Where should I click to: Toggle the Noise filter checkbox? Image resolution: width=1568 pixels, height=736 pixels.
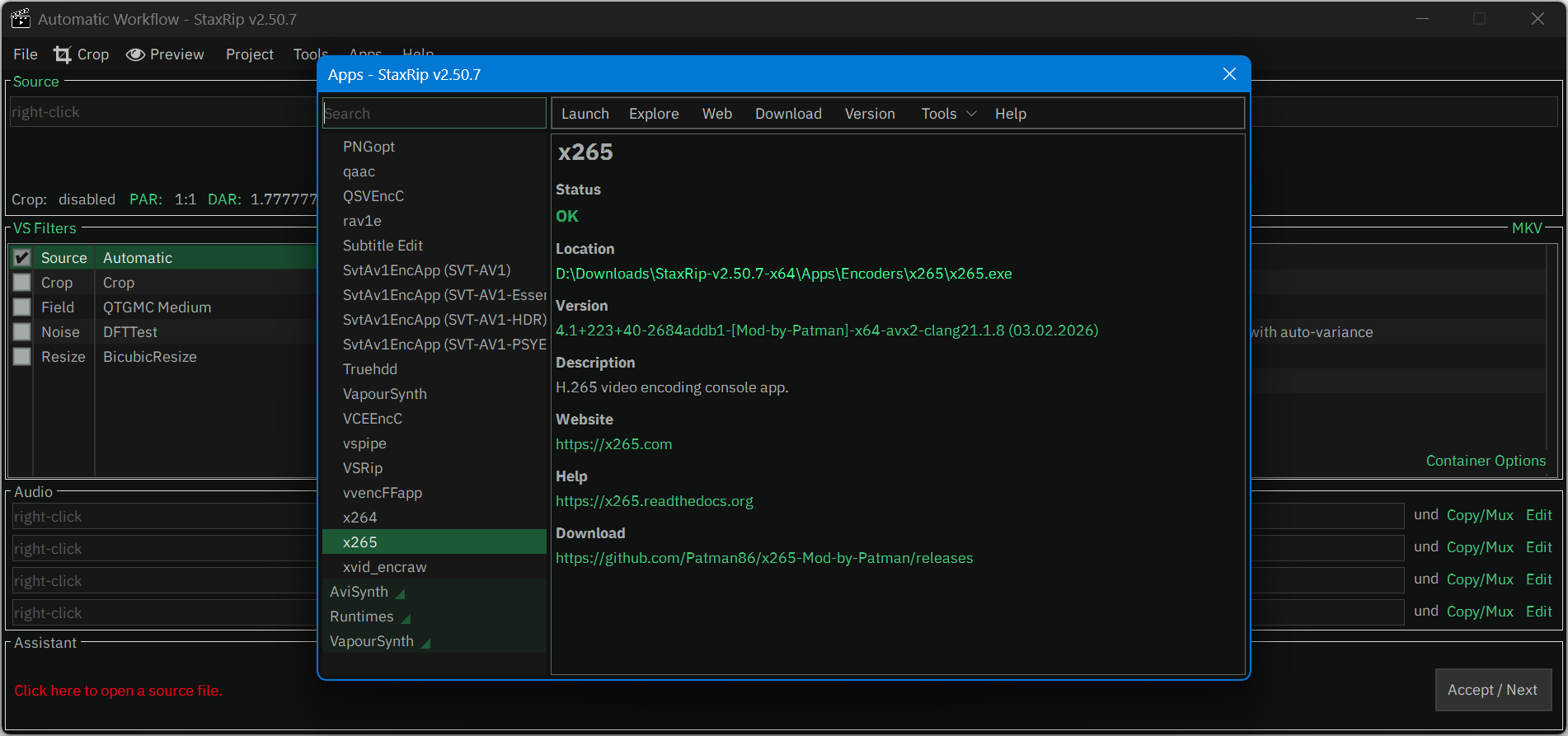pos(22,332)
